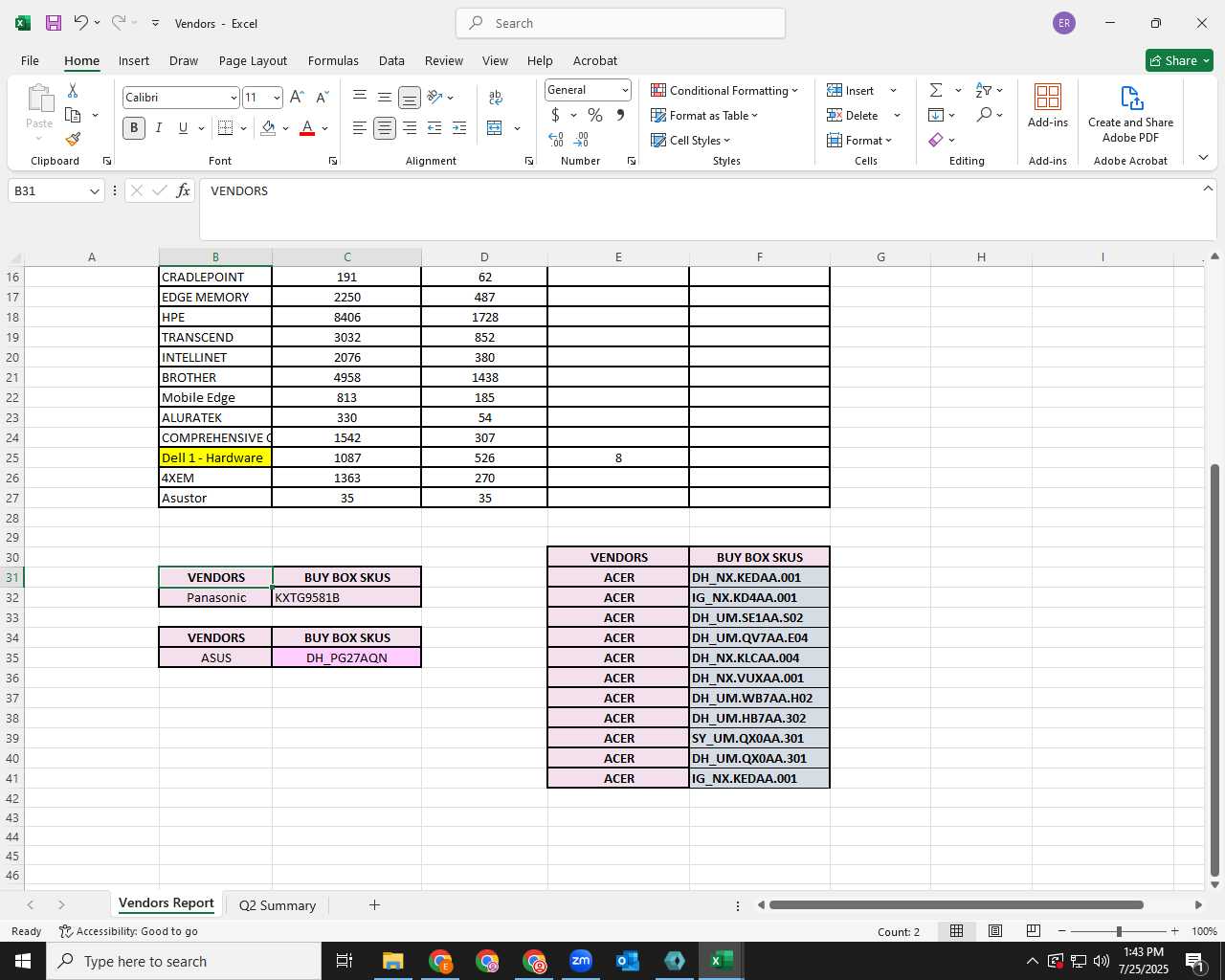Click Increase Indent icon

pyautogui.click(x=459, y=127)
